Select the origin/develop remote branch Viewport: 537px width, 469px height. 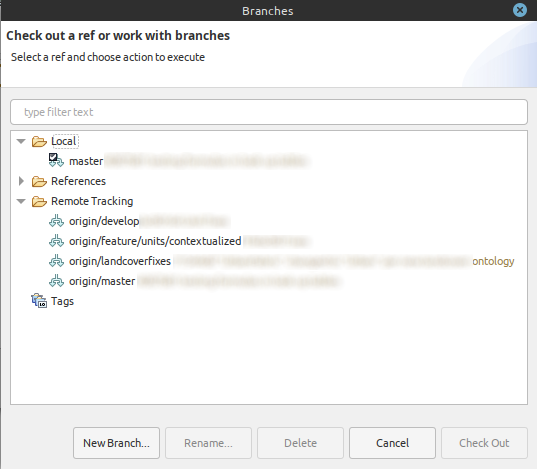click(104, 221)
